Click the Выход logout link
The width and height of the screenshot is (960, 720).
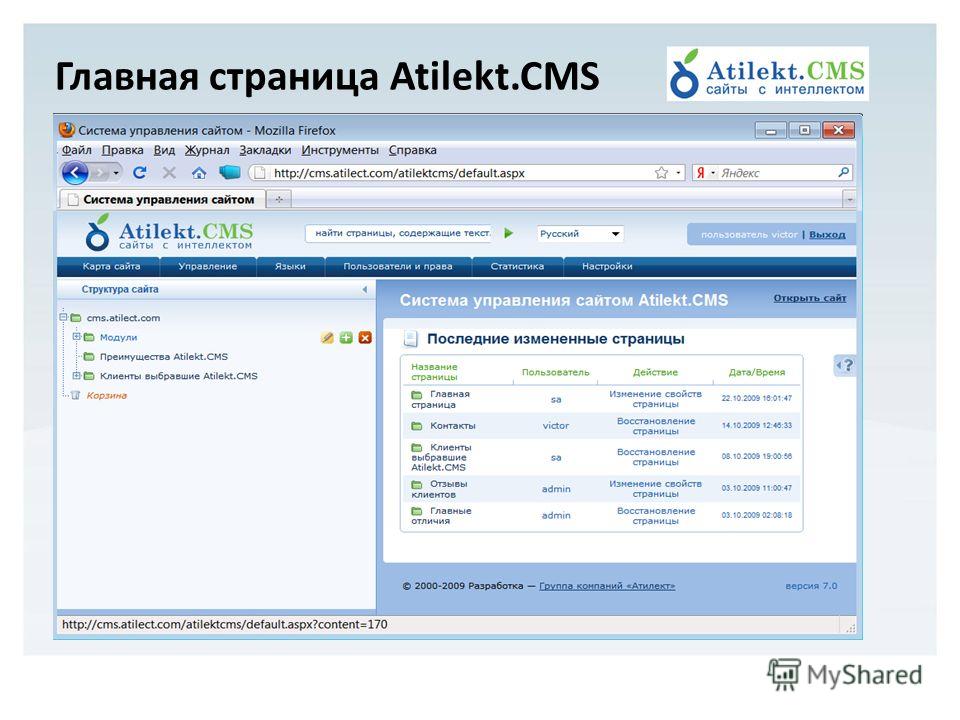click(x=827, y=234)
